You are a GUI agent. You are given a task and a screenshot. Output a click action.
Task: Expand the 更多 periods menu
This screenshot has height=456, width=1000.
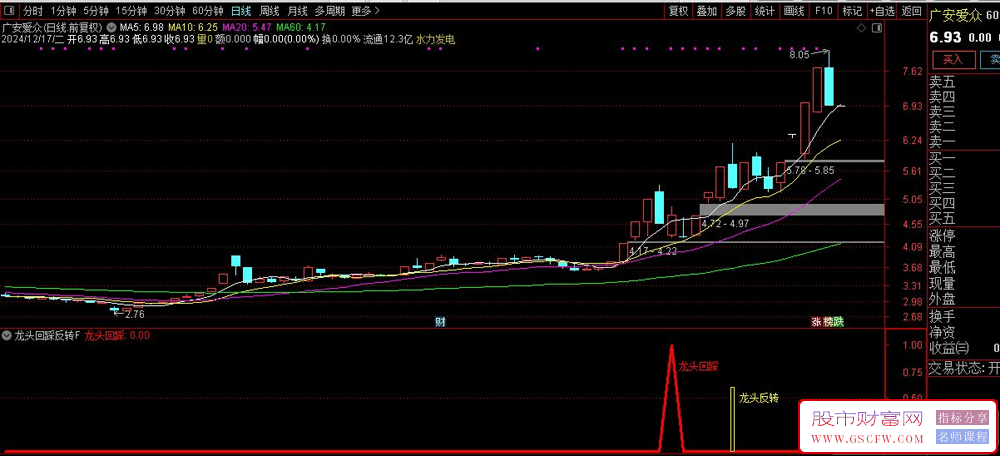click(x=365, y=11)
